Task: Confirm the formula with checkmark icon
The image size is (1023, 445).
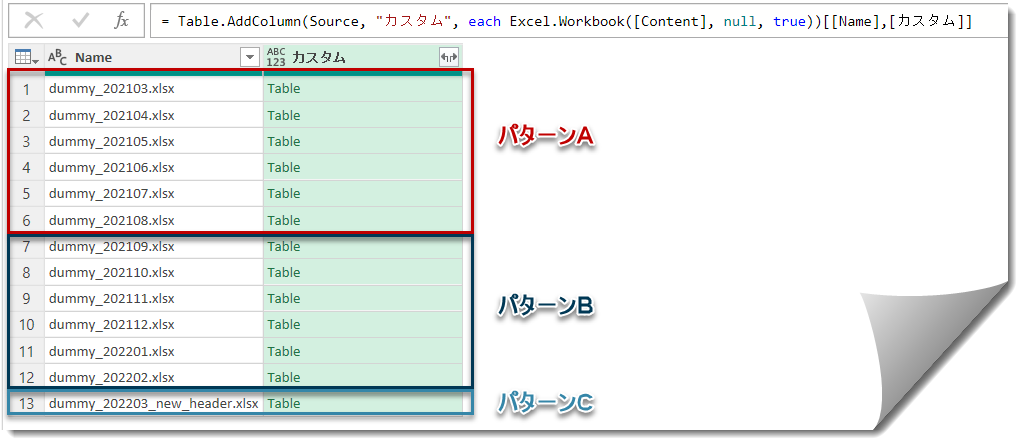Action: click(80, 21)
